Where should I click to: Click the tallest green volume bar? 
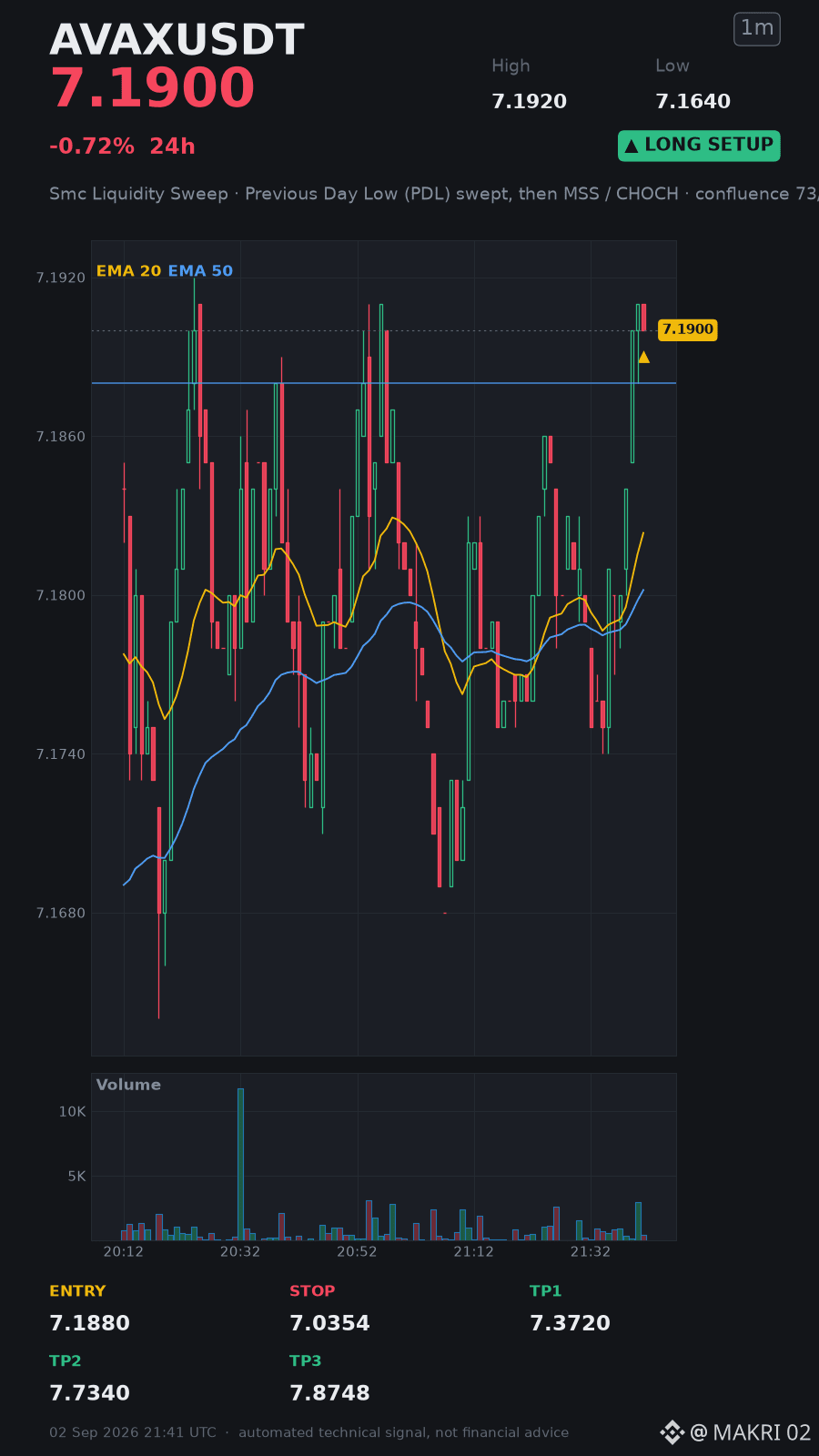click(x=240, y=1164)
